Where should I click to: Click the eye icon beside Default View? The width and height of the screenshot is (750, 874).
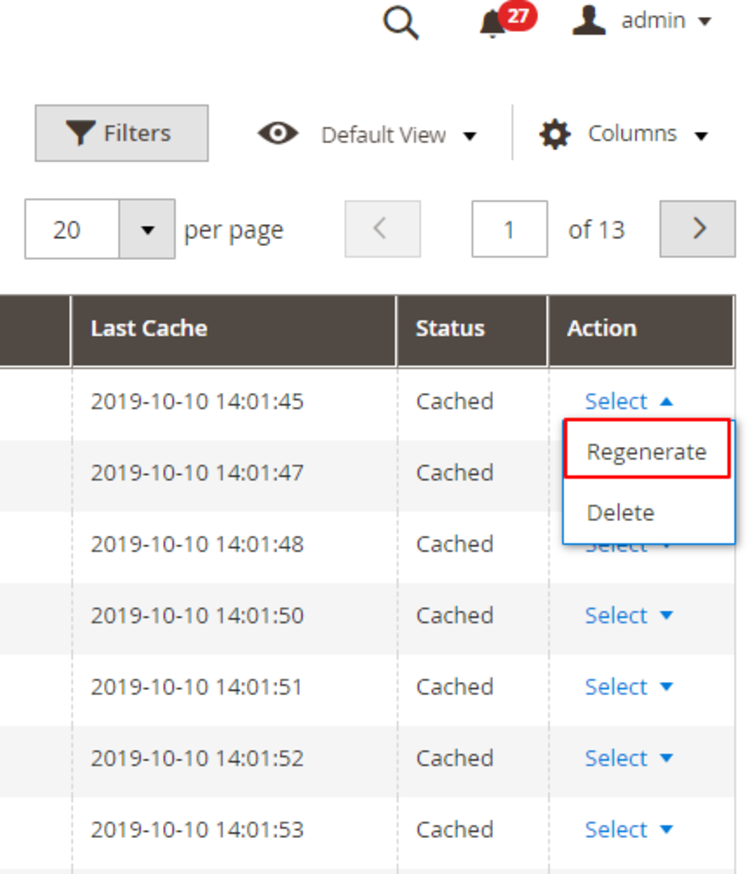tap(277, 134)
